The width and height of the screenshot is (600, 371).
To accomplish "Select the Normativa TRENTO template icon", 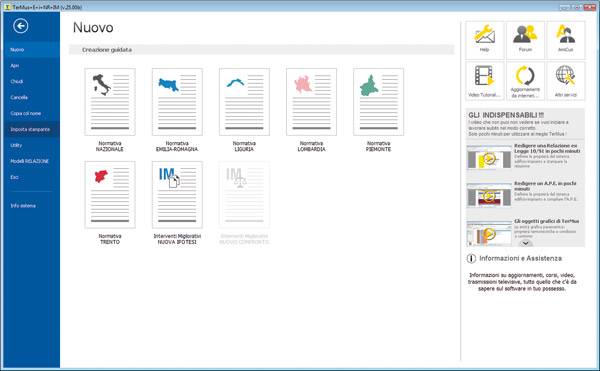I will tap(110, 195).
